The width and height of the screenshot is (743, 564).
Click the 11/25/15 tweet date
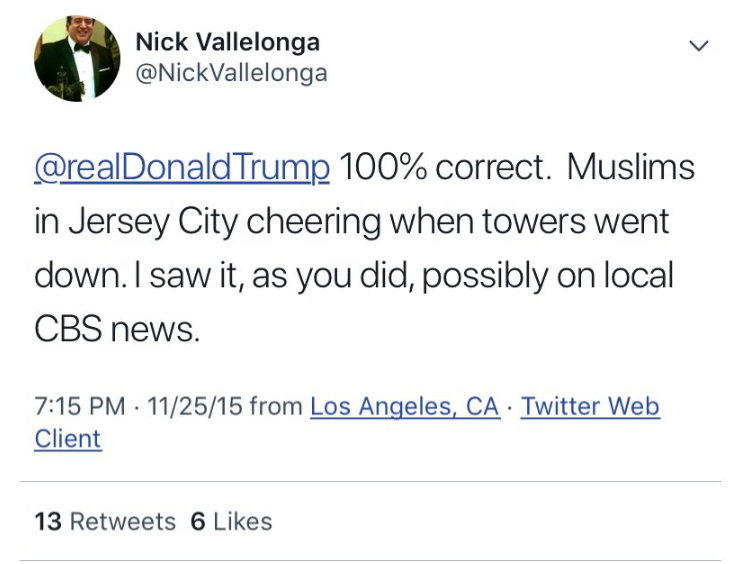193,407
